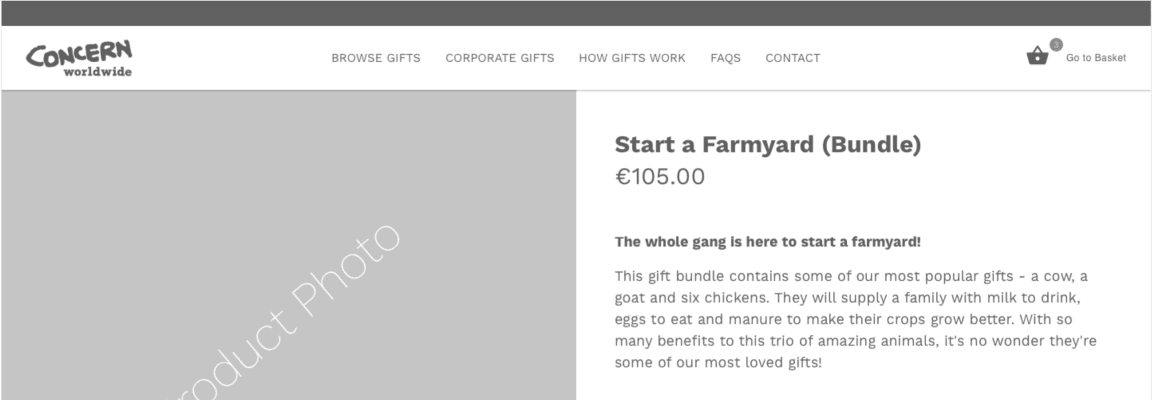Screen dimensions: 1152x400
Task: Go to Corporate Gifts page
Action: pos(499,58)
